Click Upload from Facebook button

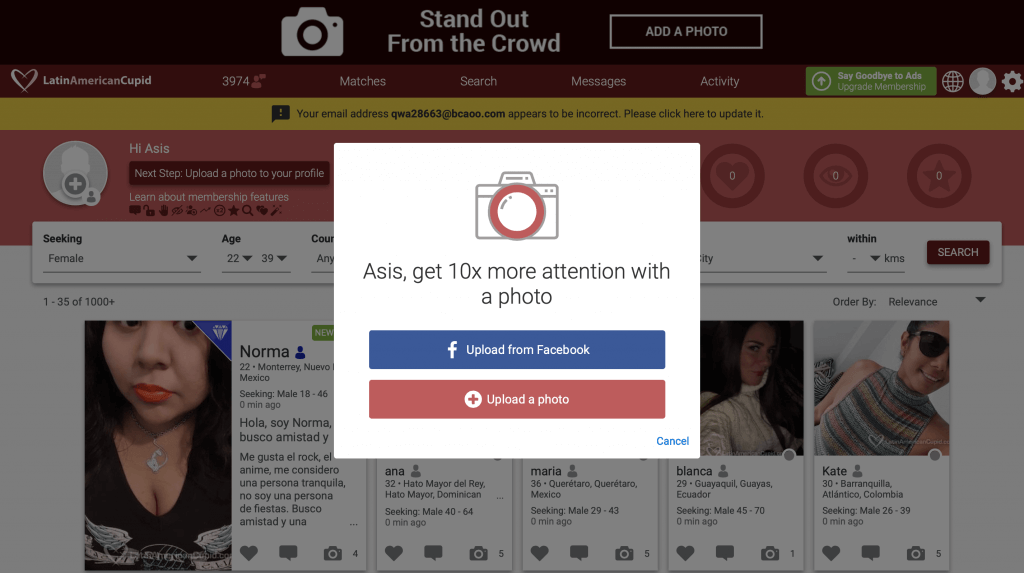pyautogui.click(x=517, y=350)
